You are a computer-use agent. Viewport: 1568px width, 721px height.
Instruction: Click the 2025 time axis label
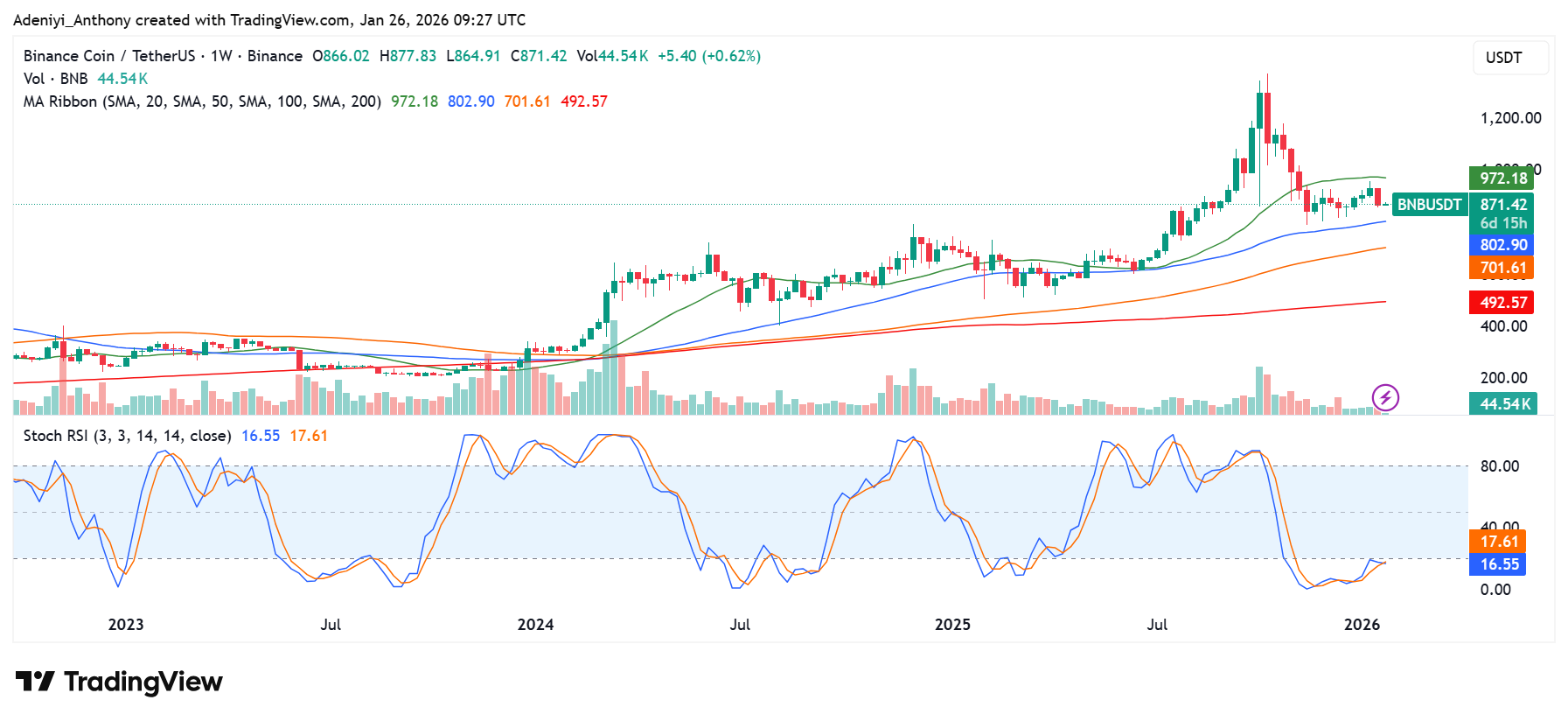pyautogui.click(x=952, y=625)
